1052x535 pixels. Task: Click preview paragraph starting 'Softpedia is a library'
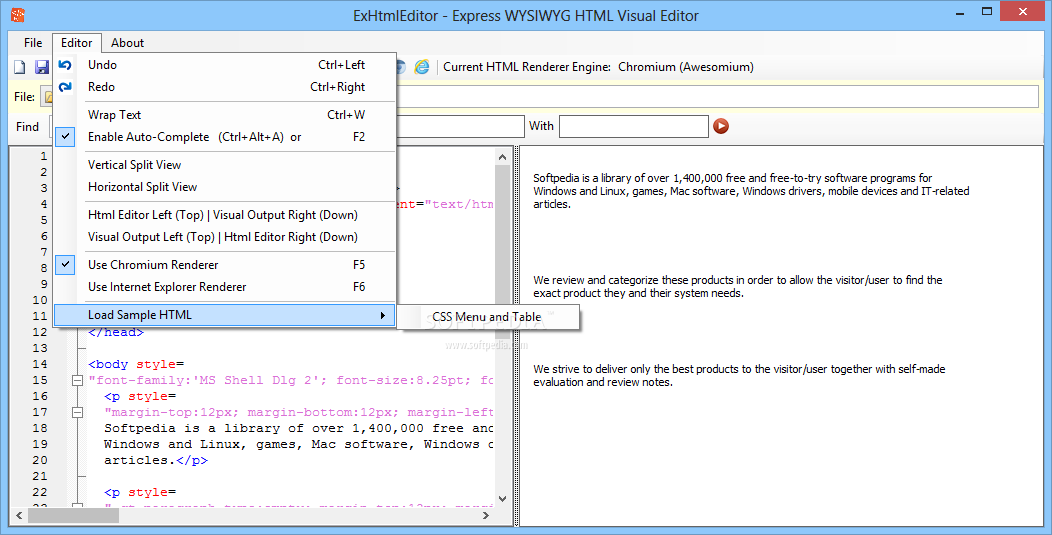[x=751, y=191]
